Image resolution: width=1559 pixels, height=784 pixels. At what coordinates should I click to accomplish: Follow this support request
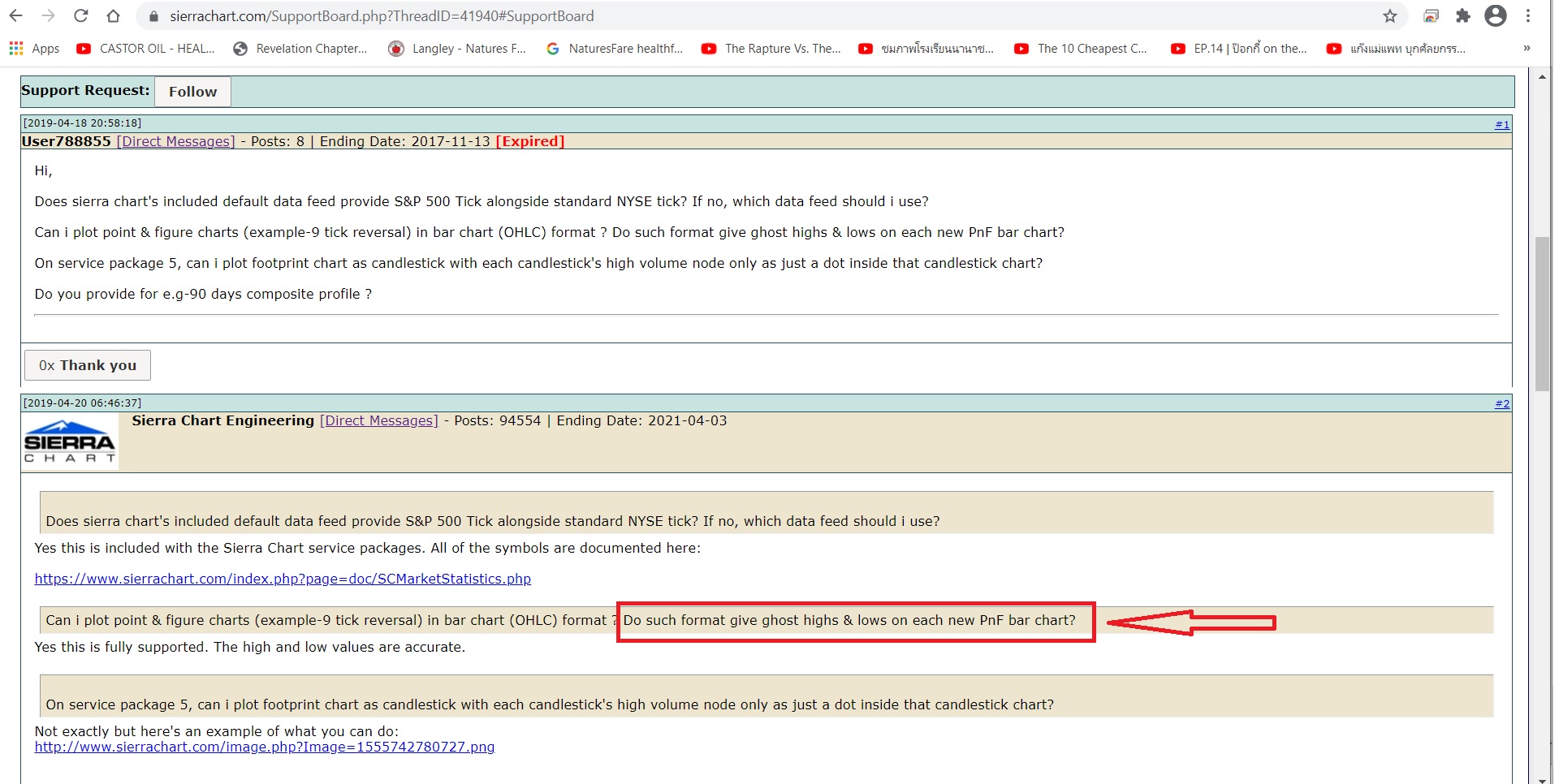pyautogui.click(x=192, y=92)
